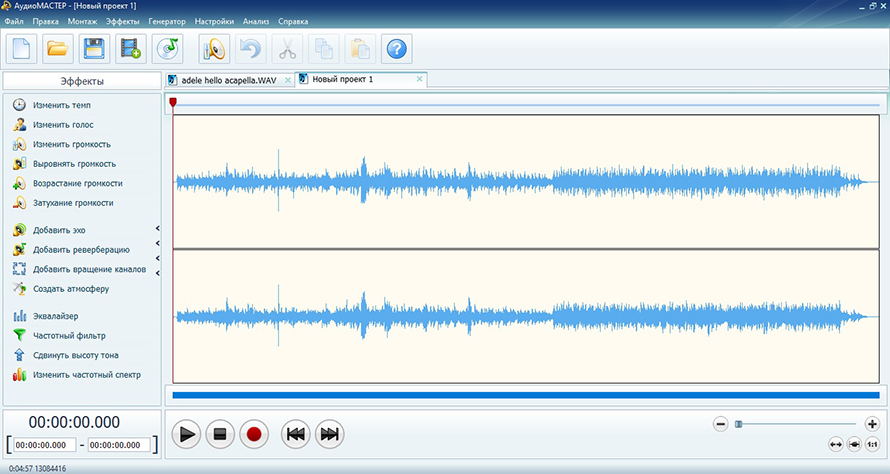Click the zoom out minus icon

[x=720, y=424]
